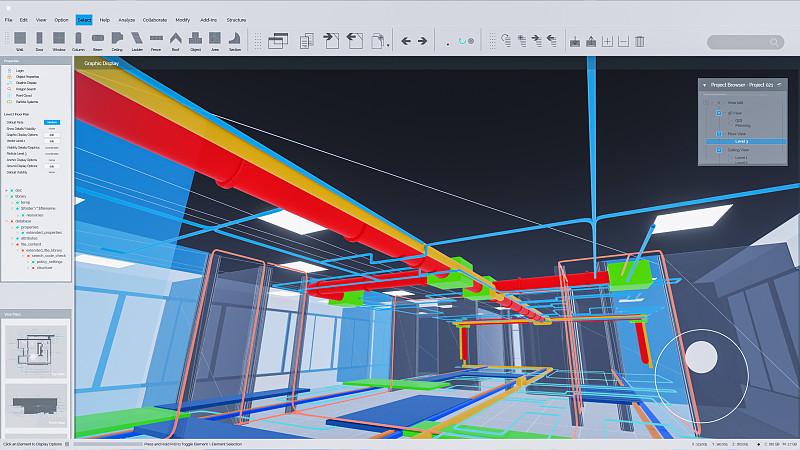Screen dimensions: 800x450
Task: Click the white navigation joystick circle
Action: pyautogui.click(x=702, y=357)
